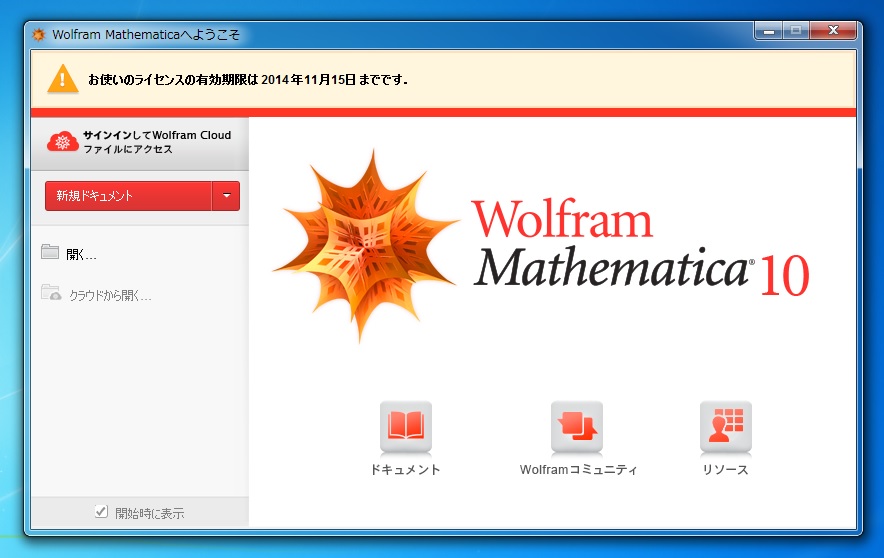884x558 pixels.
Task: Choose クラウドから開く... entry
Action: 110,295
